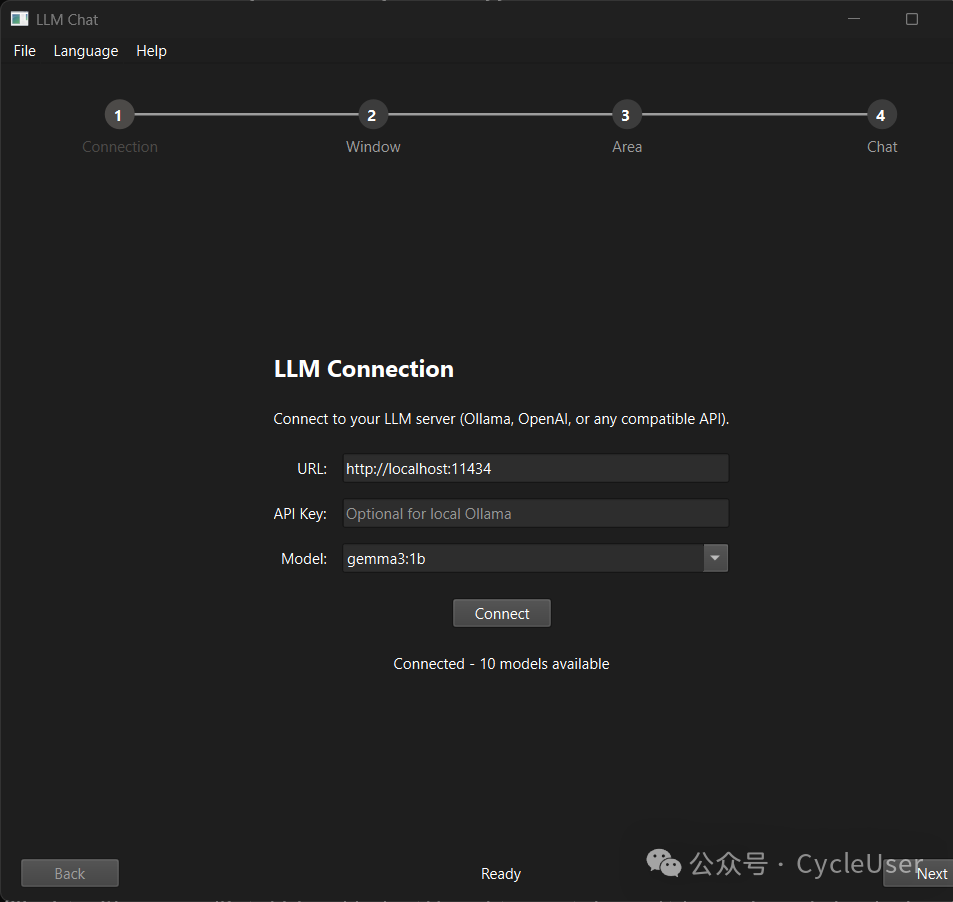Expand the Model dropdown arrow
This screenshot has height=902, width=953.
click(715, 558)
